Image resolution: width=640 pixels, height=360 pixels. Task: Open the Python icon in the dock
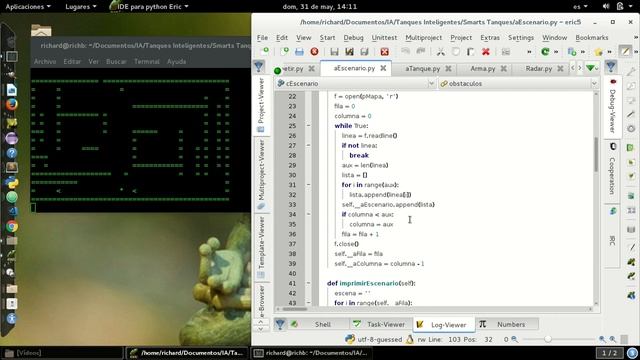[12, 182]
